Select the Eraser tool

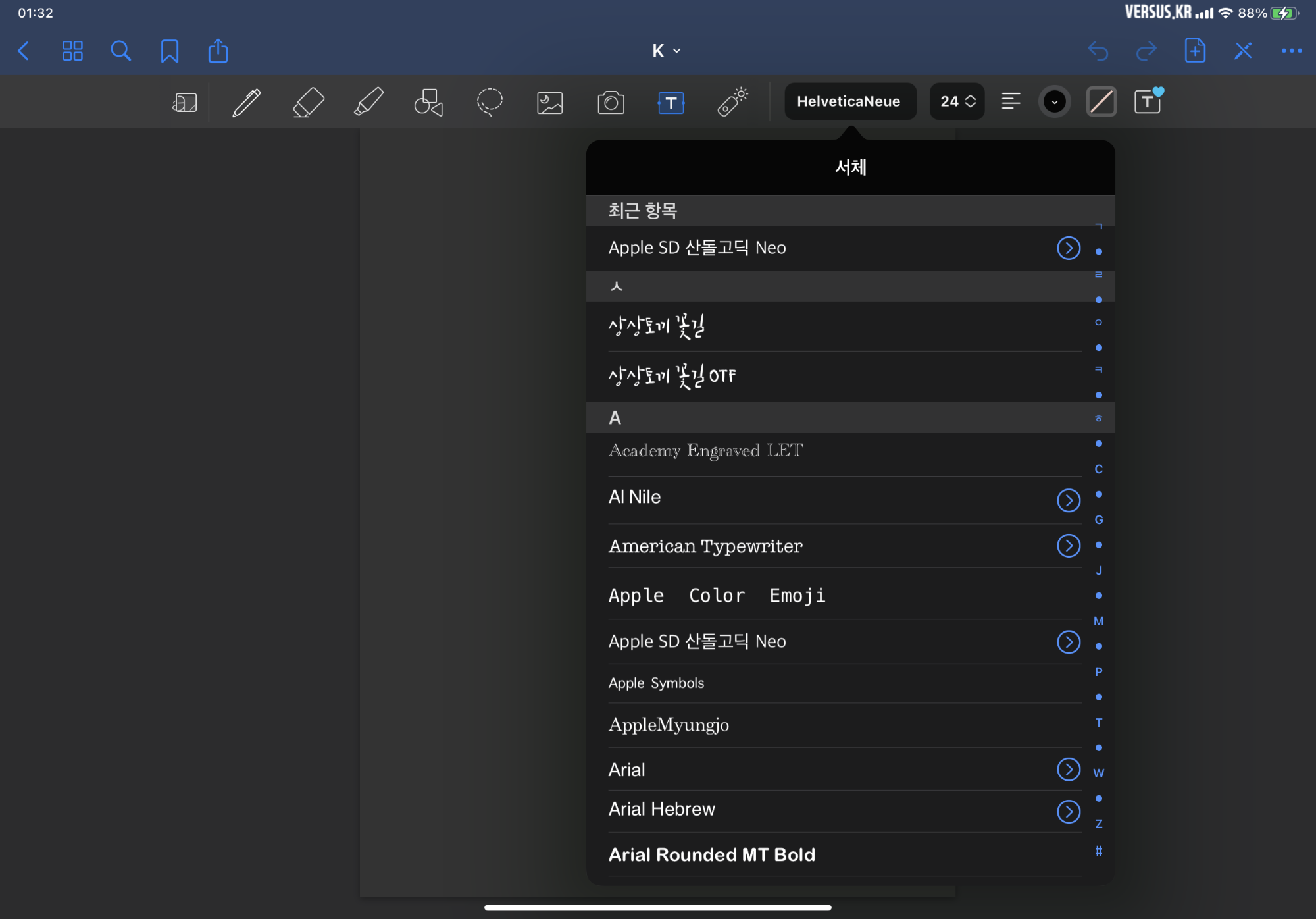(308, 102)
